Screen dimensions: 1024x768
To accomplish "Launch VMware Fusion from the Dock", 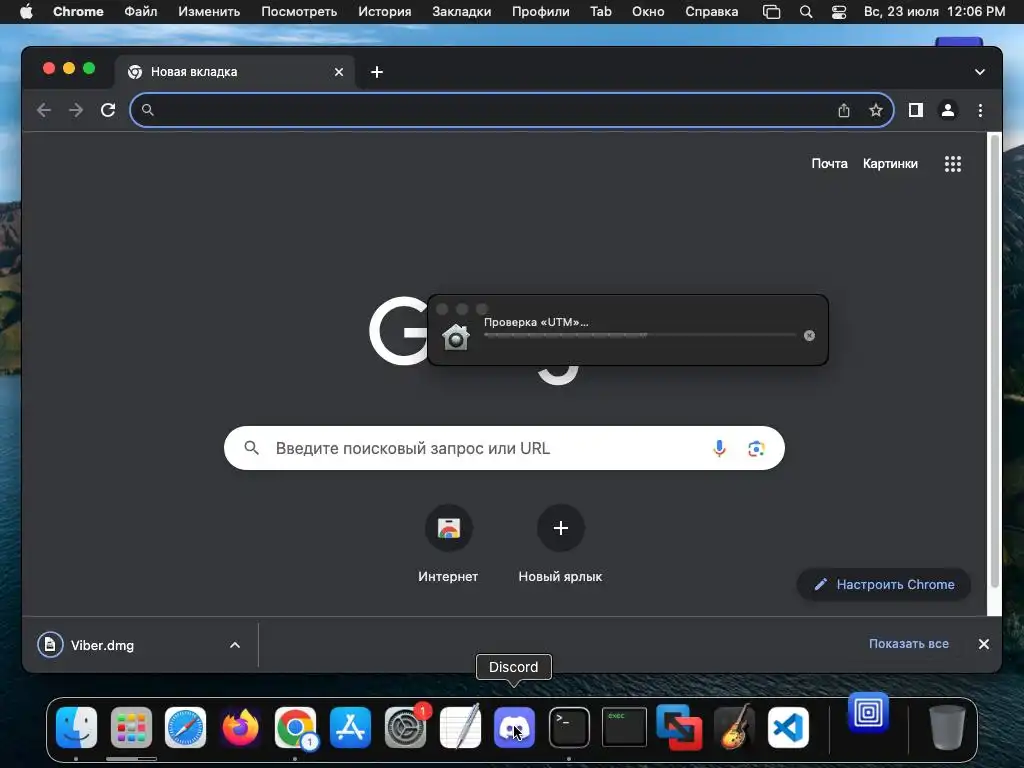I will point(679,728).
